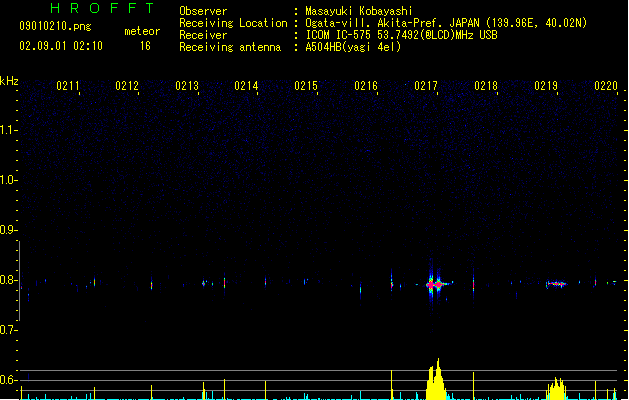Image resolution: width=629 pixels, height=400 pixels.
Task: Click observer name Masayuki Kobayashi
Action: 359,11
